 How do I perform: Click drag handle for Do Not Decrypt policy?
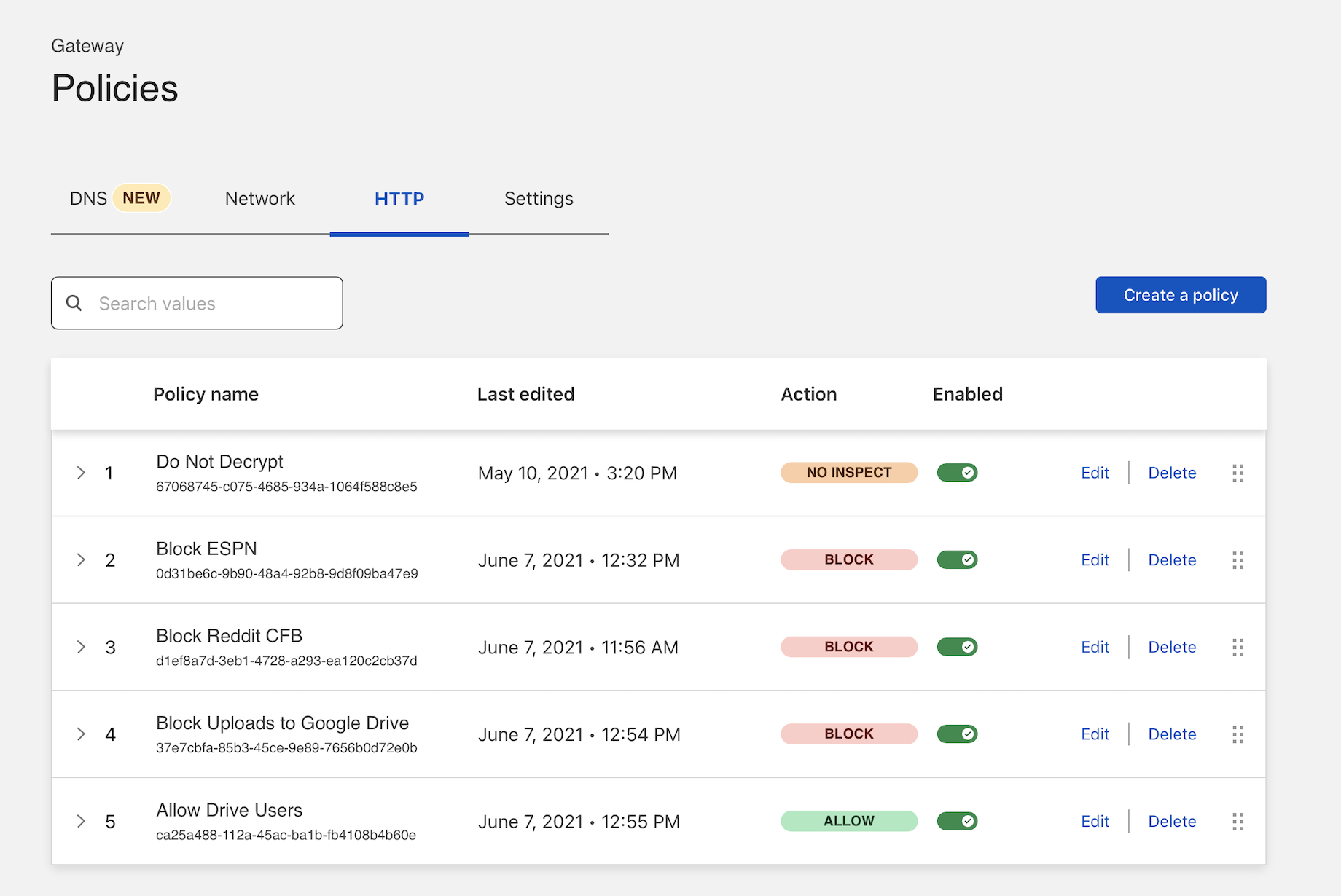1238,473
